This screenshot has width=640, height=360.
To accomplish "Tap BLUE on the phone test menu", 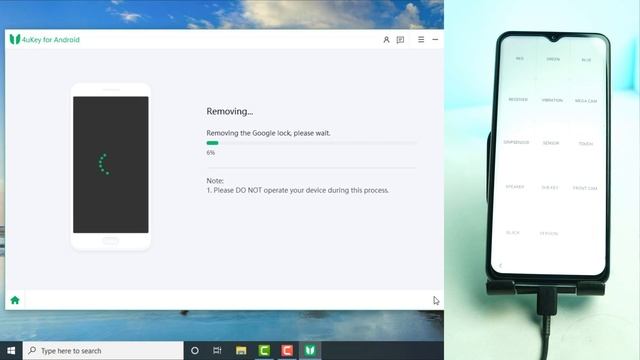I will [586, 60].
